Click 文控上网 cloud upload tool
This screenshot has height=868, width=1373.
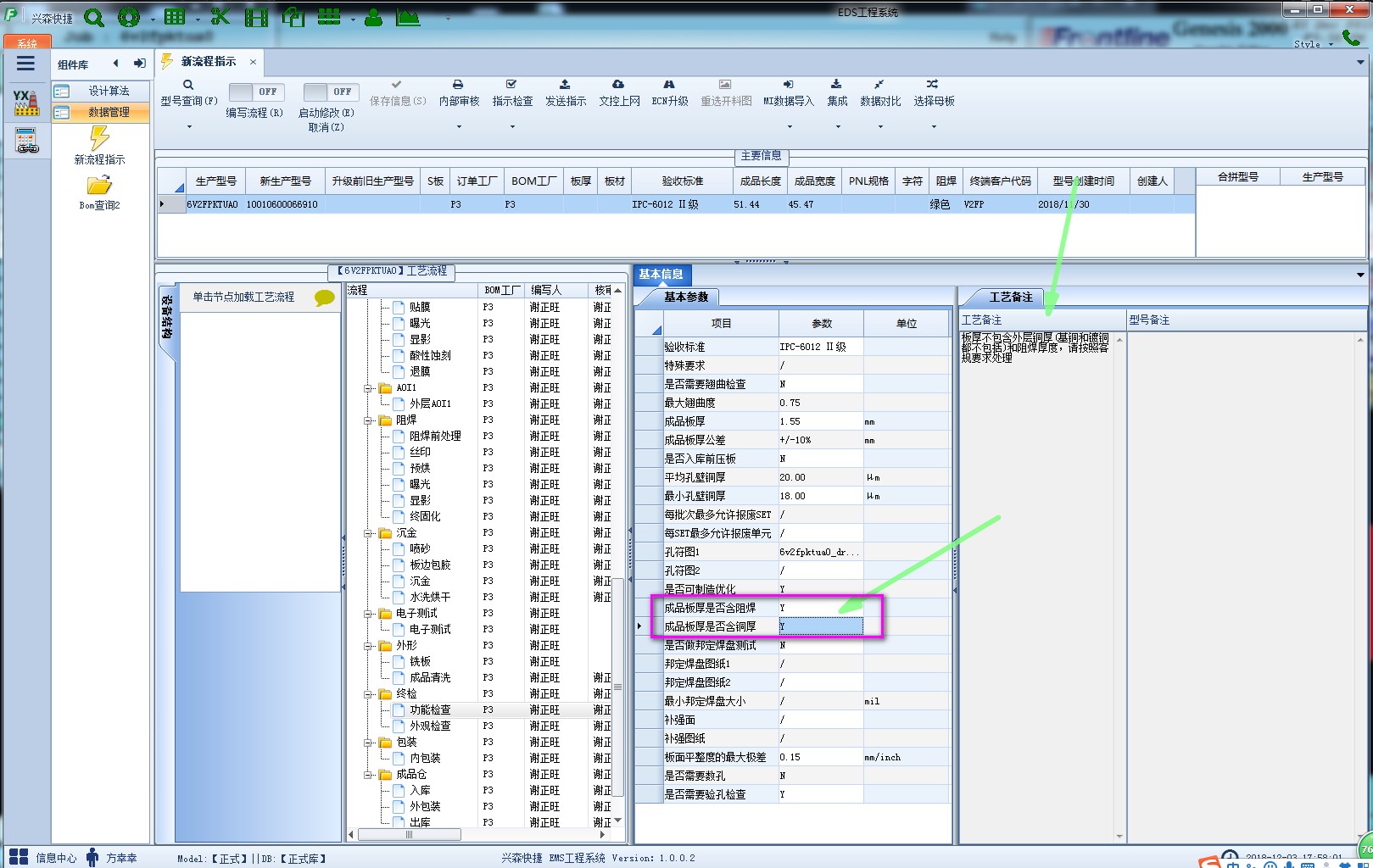(x=619, y=92)
